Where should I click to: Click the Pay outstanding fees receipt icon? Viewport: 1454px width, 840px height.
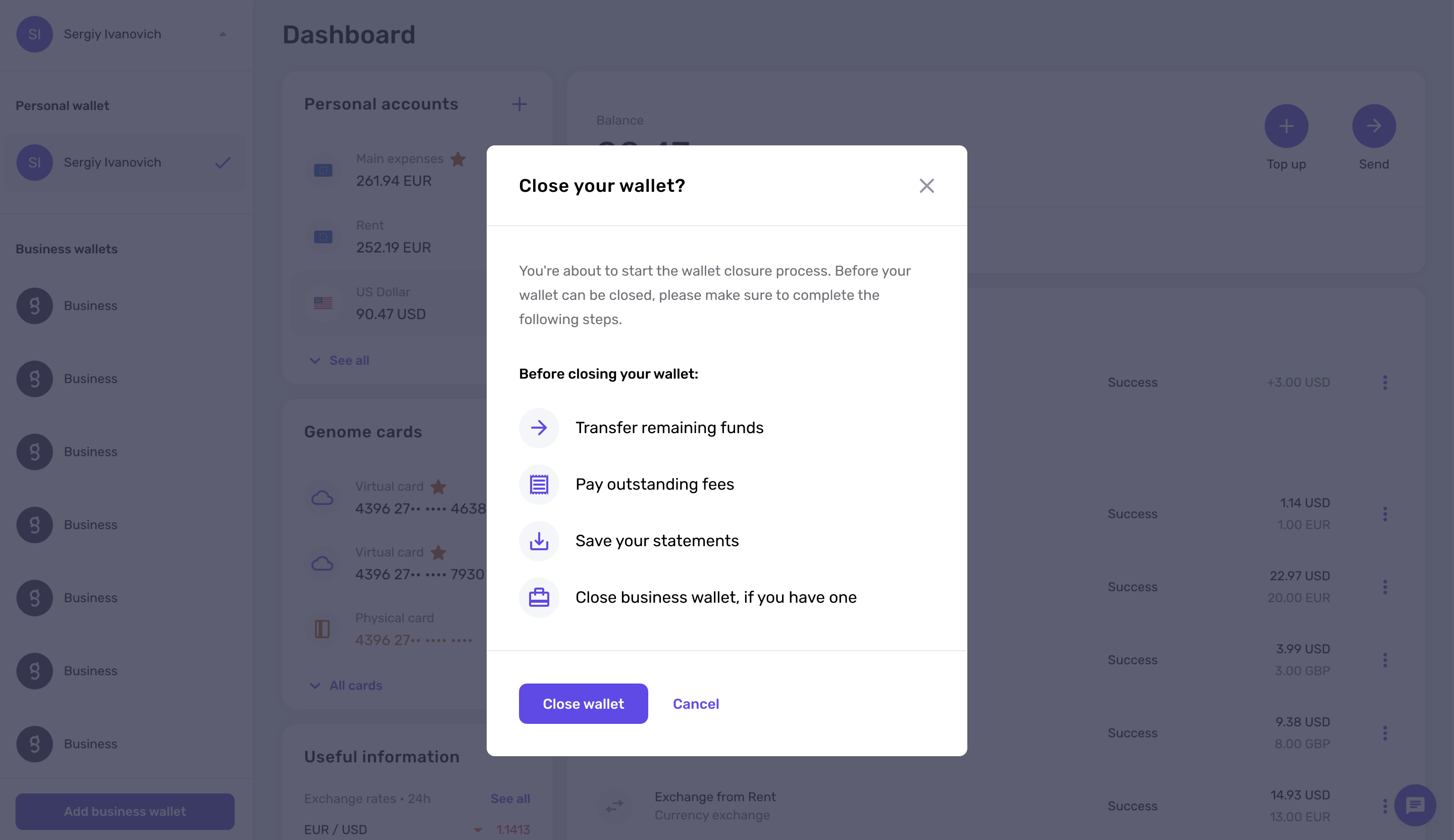tap(539, 484)
